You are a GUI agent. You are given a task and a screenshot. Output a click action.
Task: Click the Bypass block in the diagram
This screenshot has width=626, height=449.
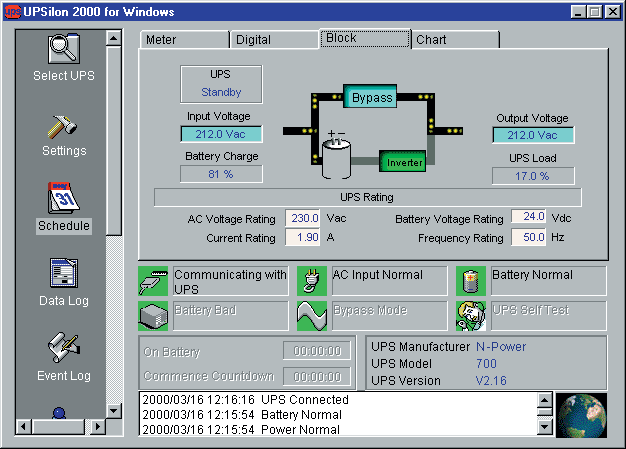370,96
